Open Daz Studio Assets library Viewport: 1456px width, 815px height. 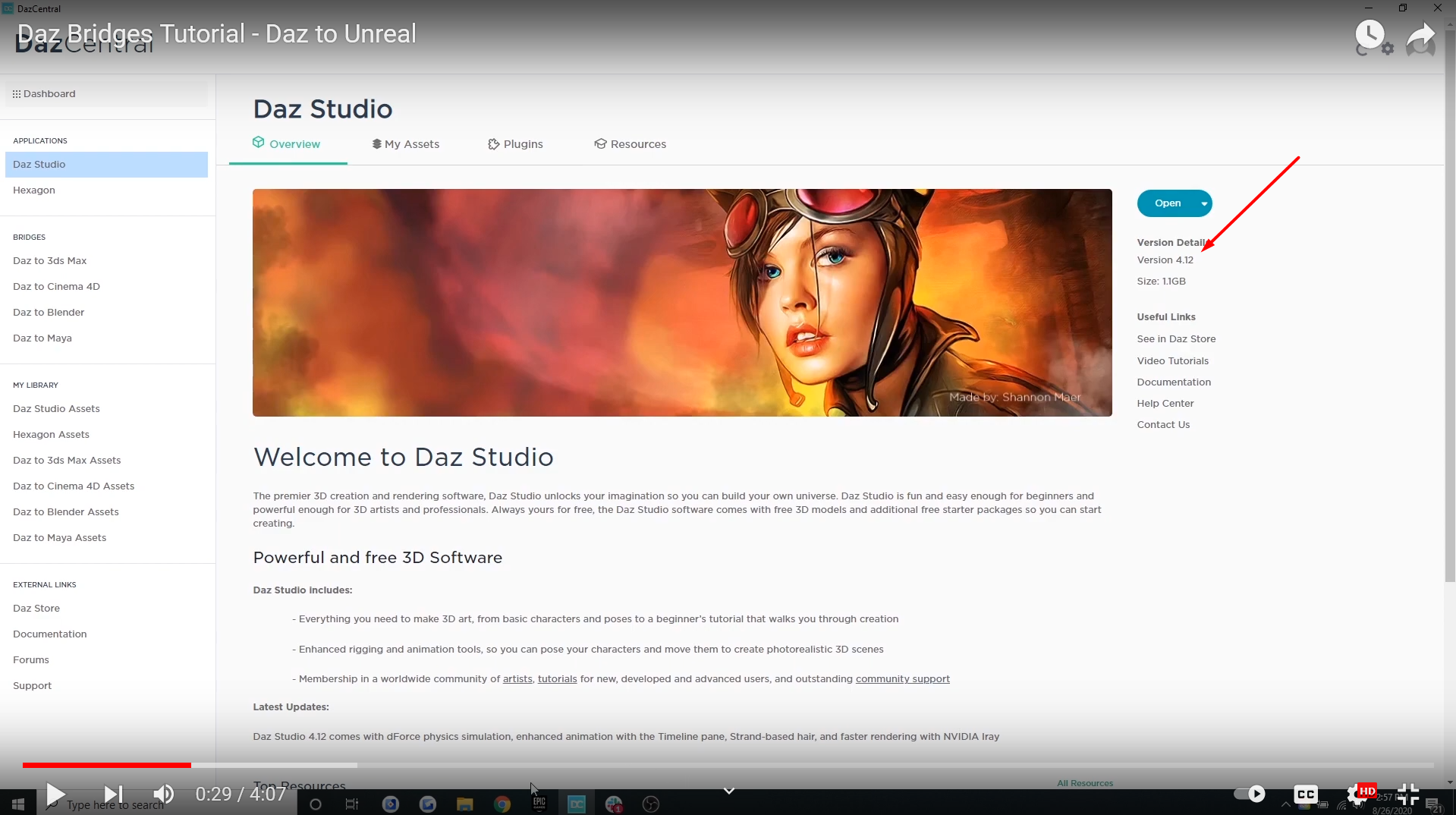tap(56, 409)
